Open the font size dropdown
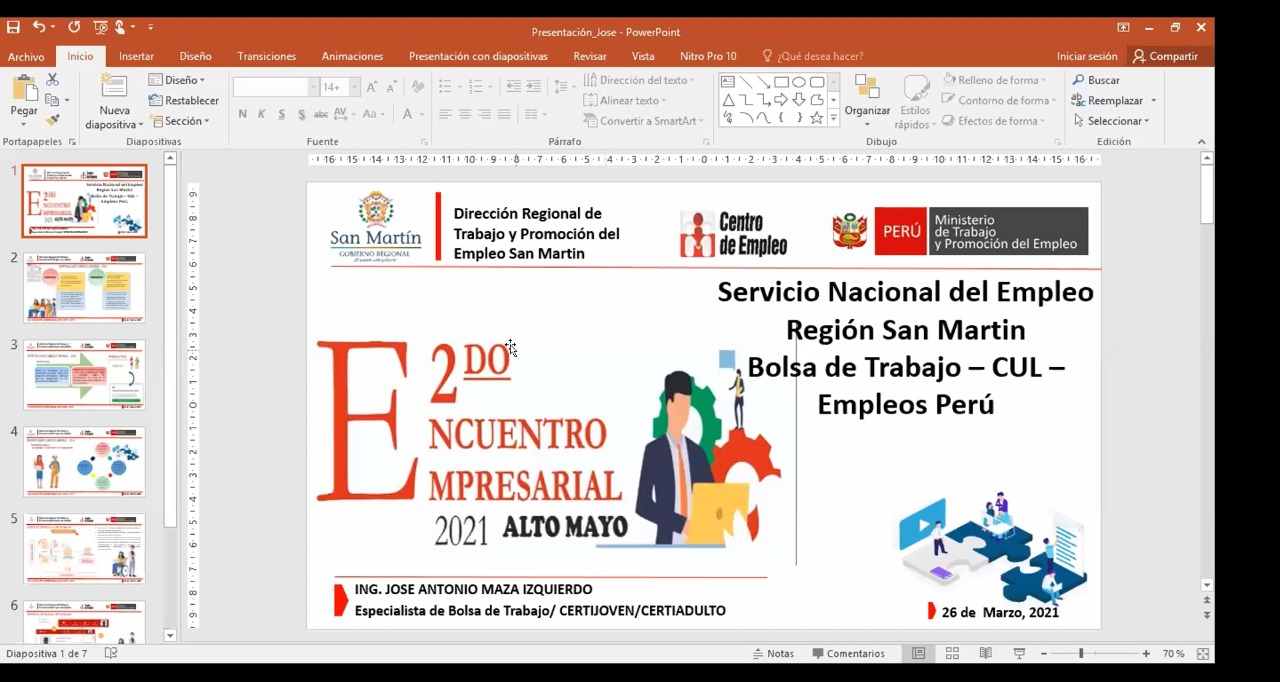This screenshot has width=1280, height=682. coord(354,87)
